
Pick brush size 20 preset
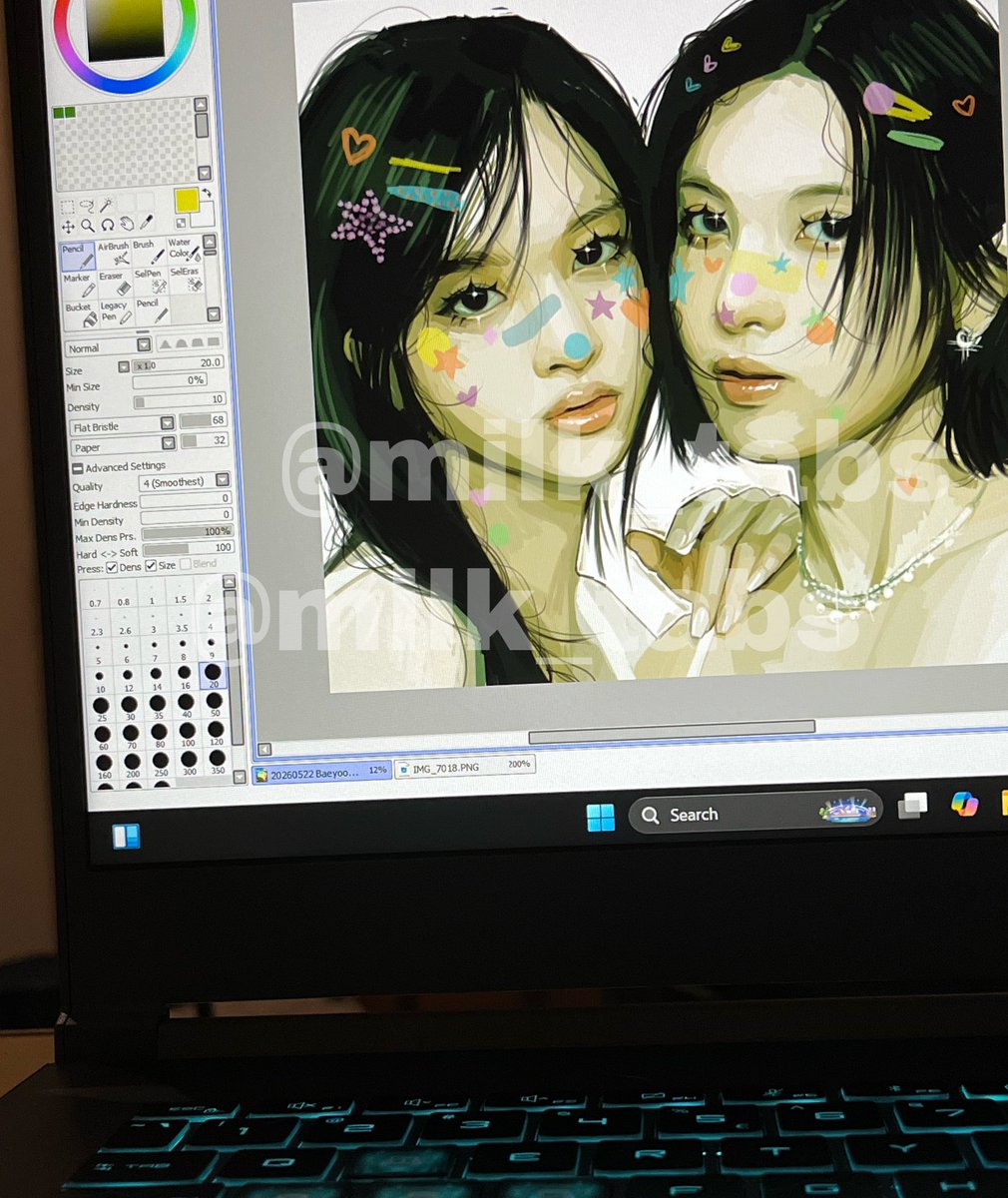click(214, 675)
